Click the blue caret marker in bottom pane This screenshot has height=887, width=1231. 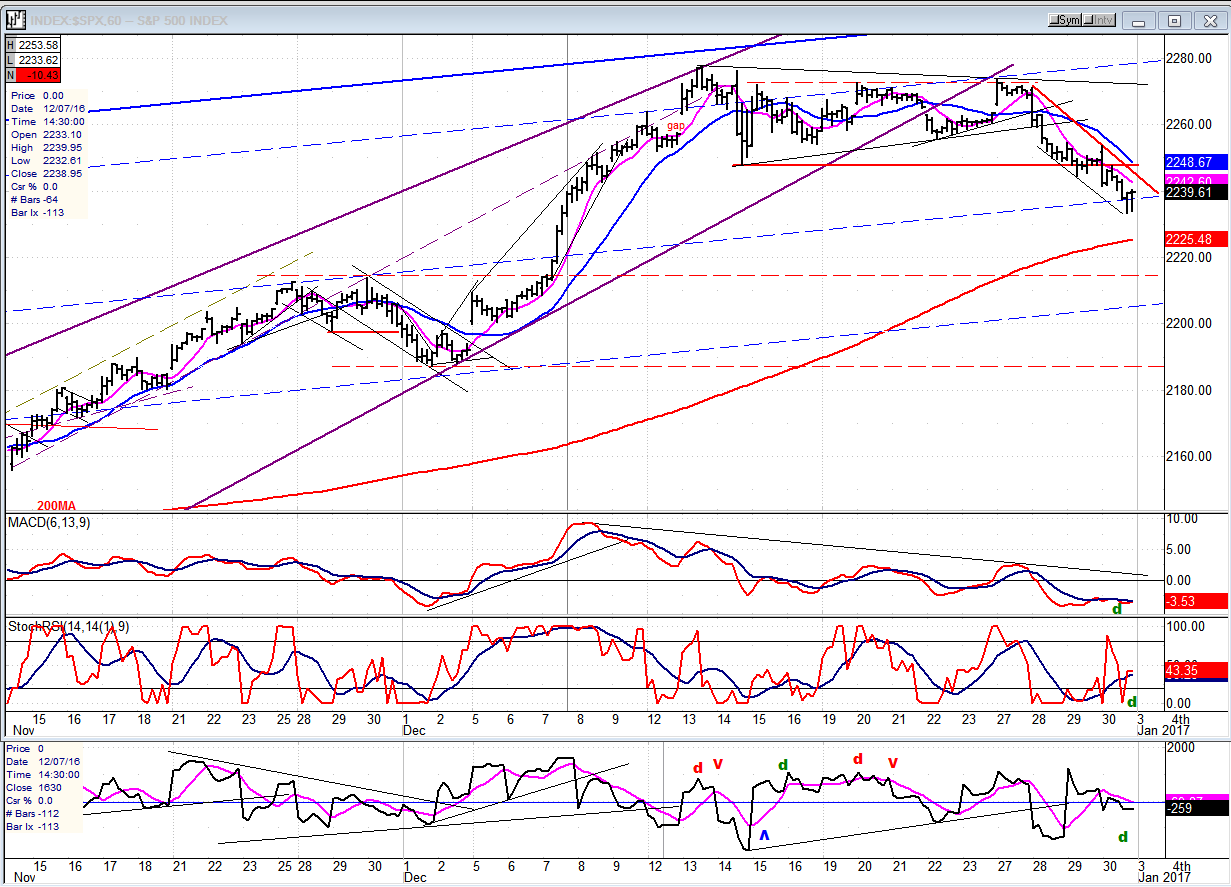(x=764, y=834)
